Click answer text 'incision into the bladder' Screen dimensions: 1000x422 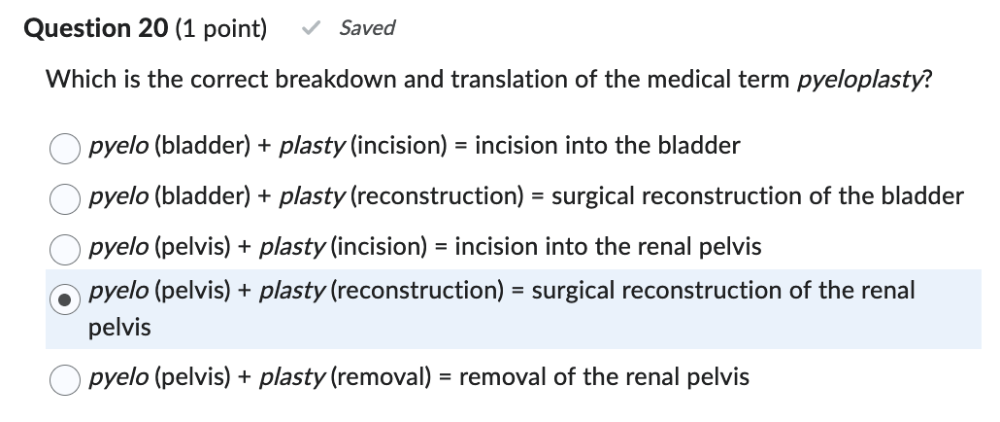click(x=607, y=146)
